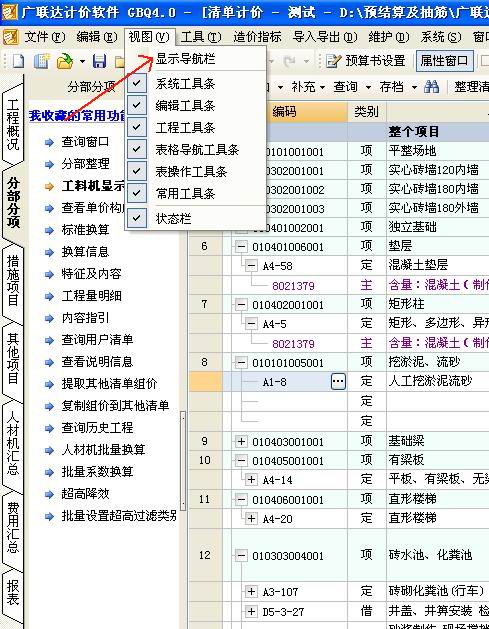Select material code 8021379 under A4-5

click(x=293, y=344)
